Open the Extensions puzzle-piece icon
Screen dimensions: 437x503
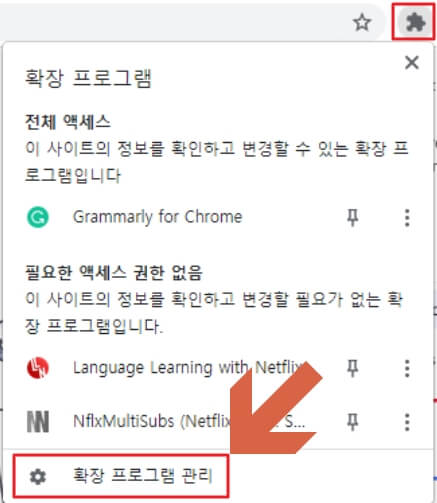415,23
